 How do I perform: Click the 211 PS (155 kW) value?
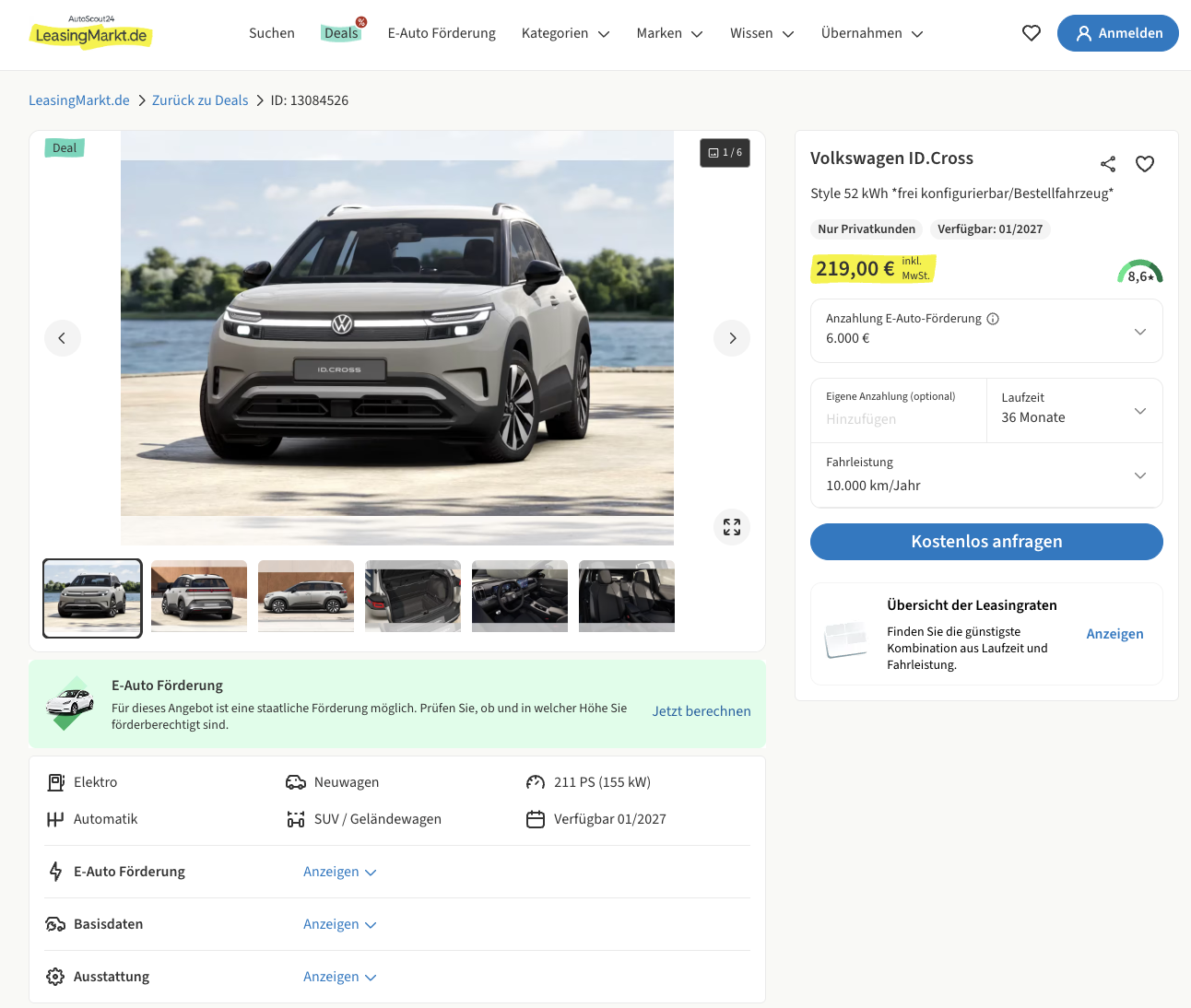click(602, 782)
